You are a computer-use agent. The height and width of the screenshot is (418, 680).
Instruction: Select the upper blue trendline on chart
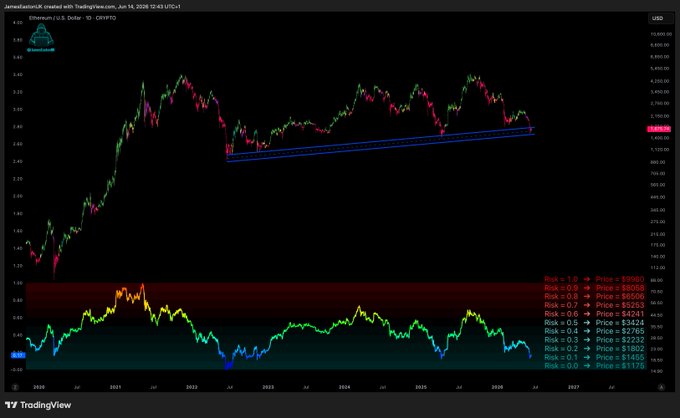click(x=380, y=141)
